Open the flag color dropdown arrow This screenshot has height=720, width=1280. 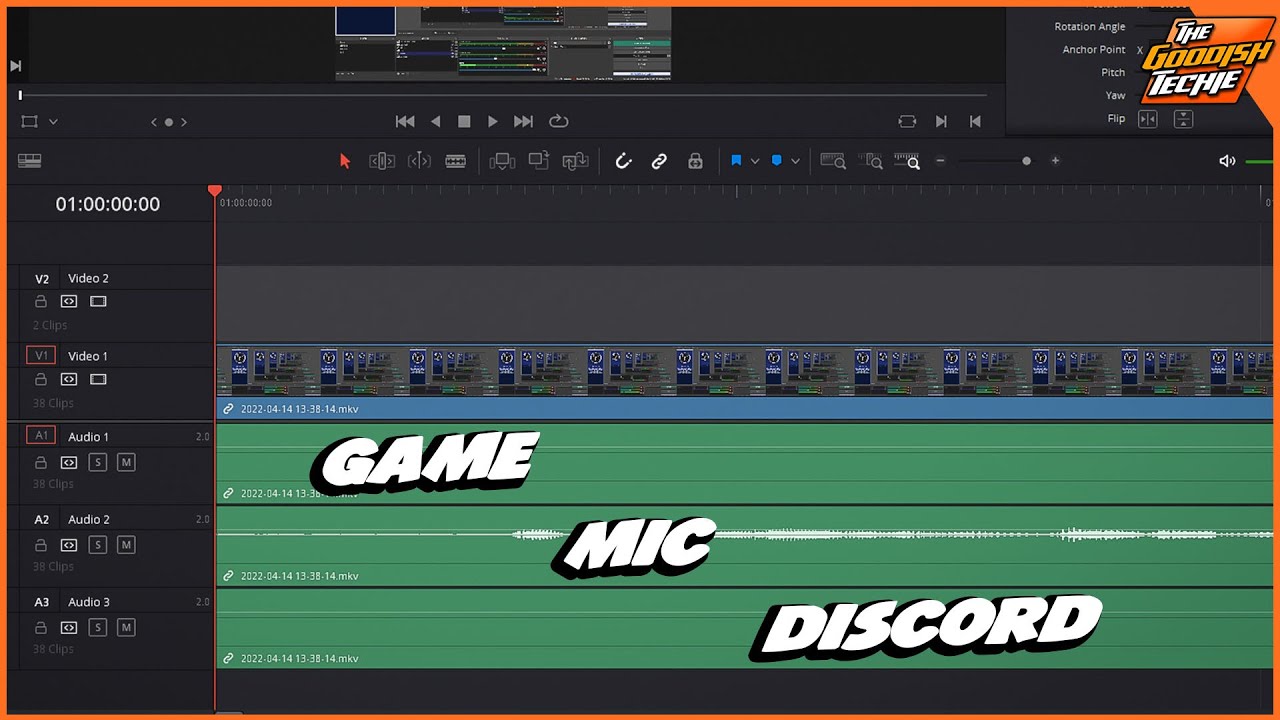755,161
